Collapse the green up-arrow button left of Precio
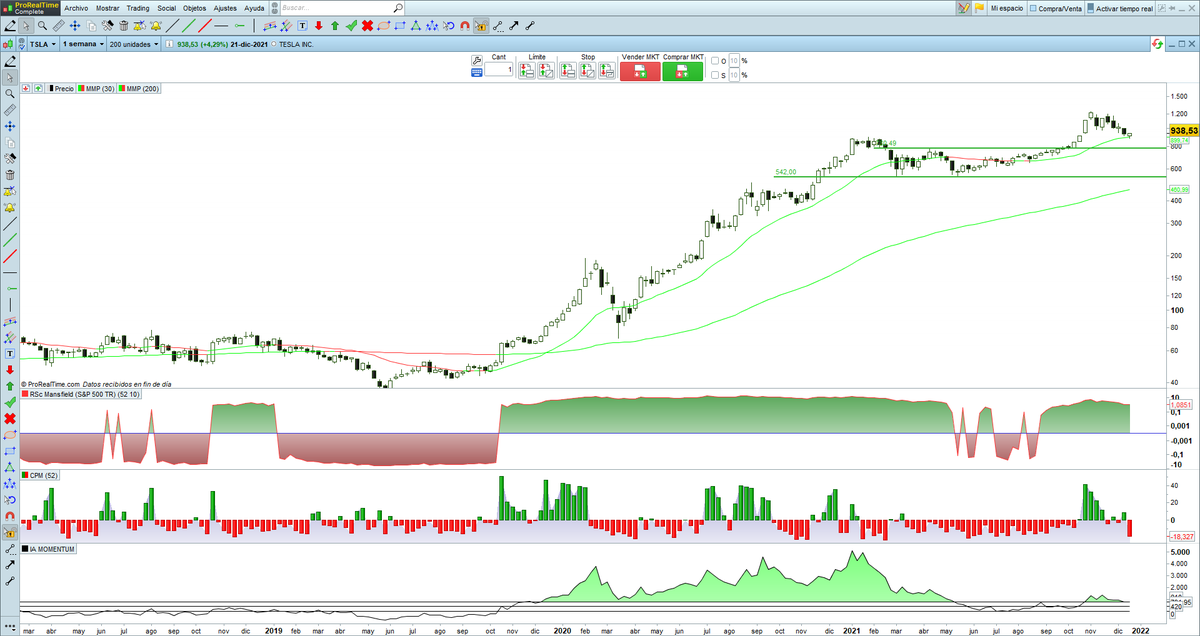The height and width of the screenshot is (636, 1200). pyautogui.click(x=38, y=89)
